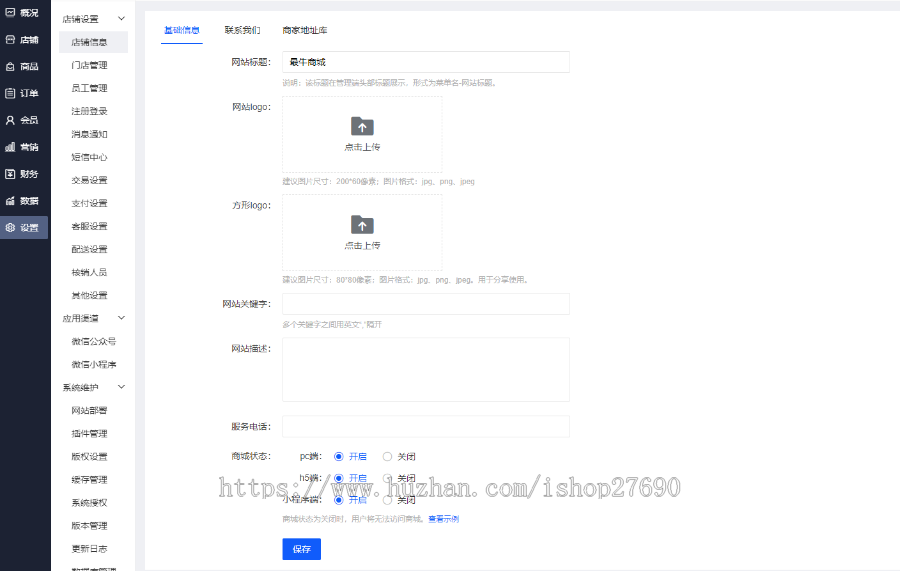Select the 设置 gear icon
The image size is (900, 571).
[10, 228]
